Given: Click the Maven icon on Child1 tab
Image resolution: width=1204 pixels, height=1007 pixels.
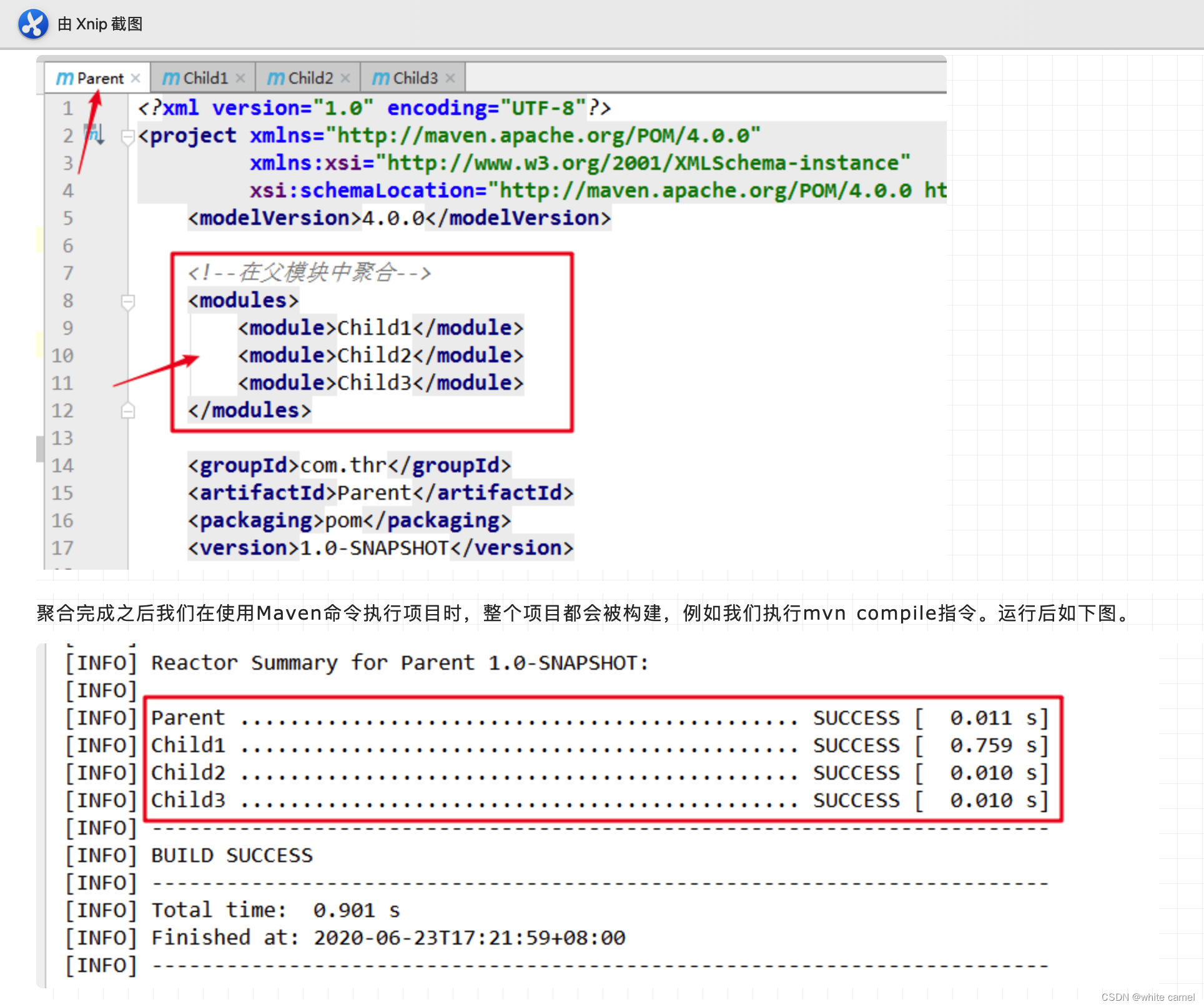Looking at the screenshot, I should tap(170, 79).
